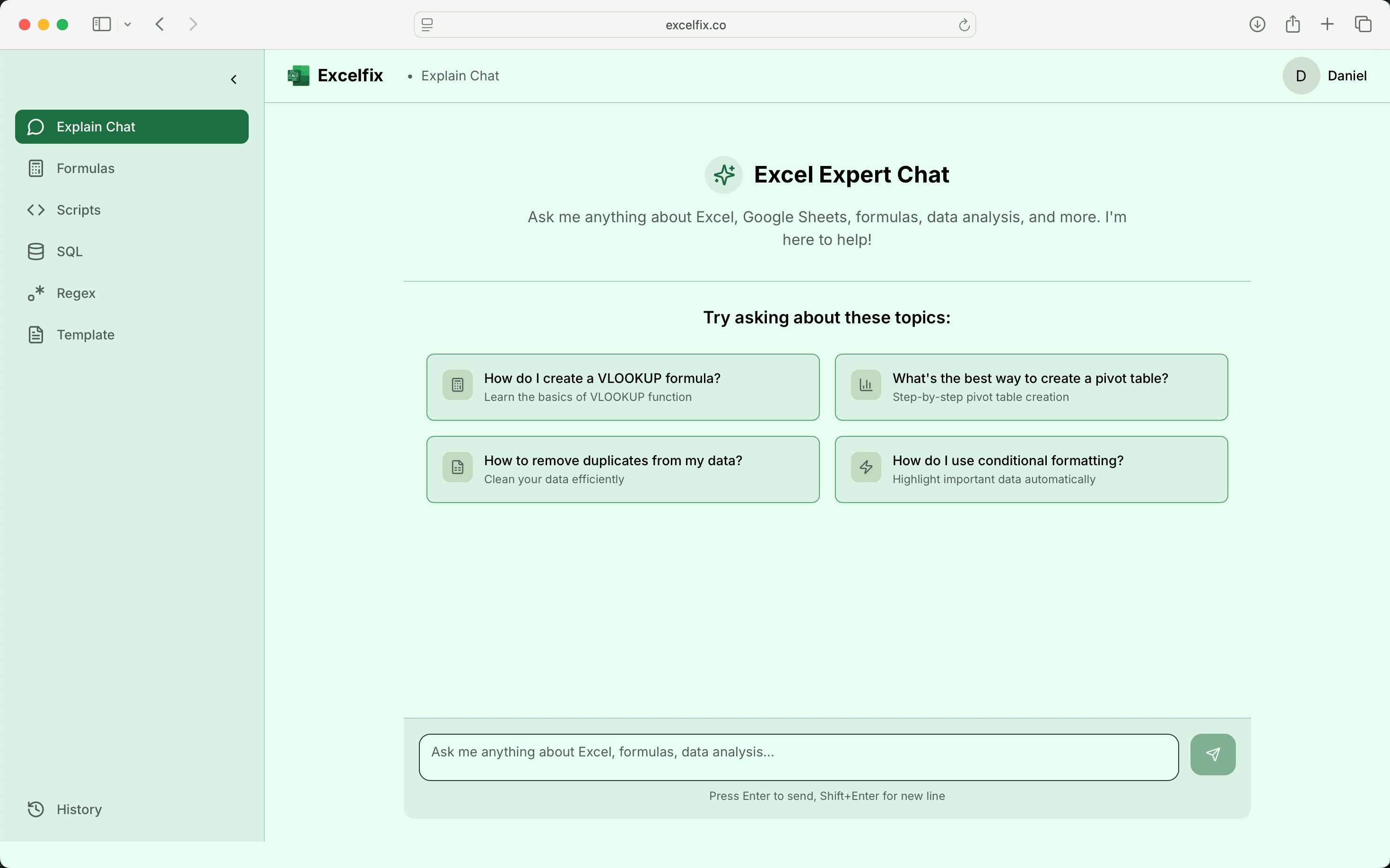Reload the page
1390x868 pixels.
(x=964, y=25)
